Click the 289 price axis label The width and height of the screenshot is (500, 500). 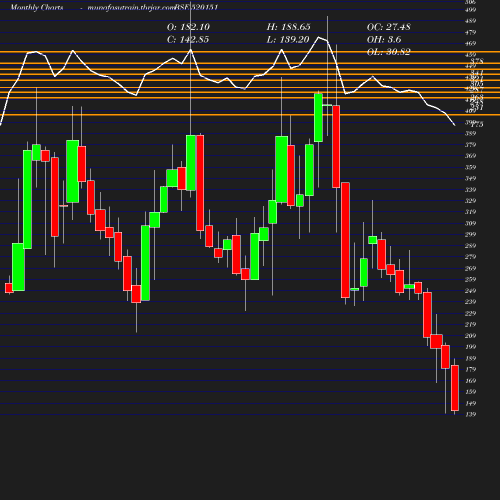[x=470, y=246]
